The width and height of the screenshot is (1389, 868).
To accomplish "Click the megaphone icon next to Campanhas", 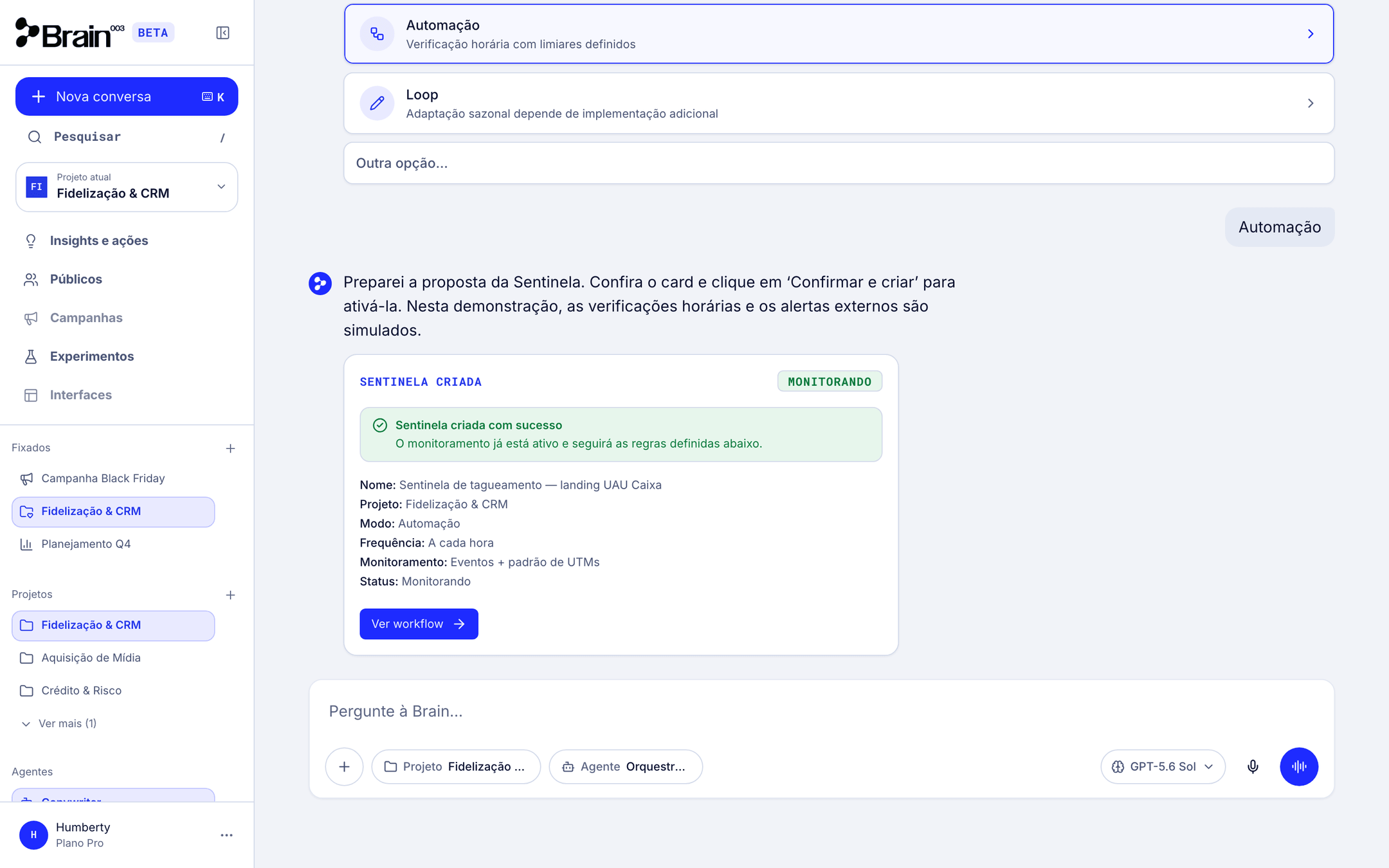I will coord(31,318).
